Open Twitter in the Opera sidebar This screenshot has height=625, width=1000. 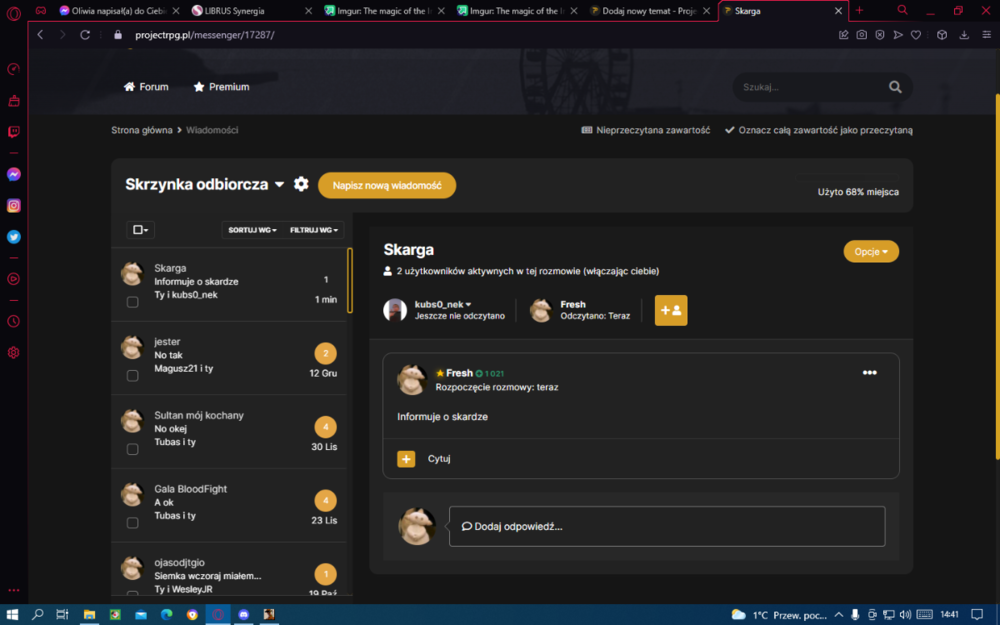(13, 237)
